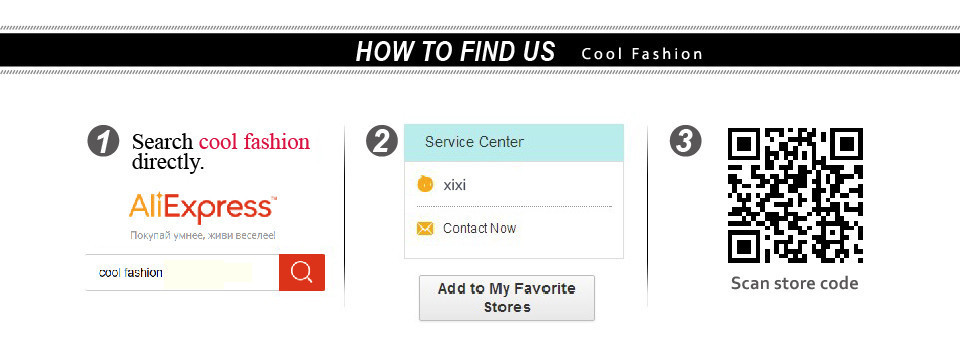Click the red cool fashion text
The image size is (960, 360).
point(254,142)
